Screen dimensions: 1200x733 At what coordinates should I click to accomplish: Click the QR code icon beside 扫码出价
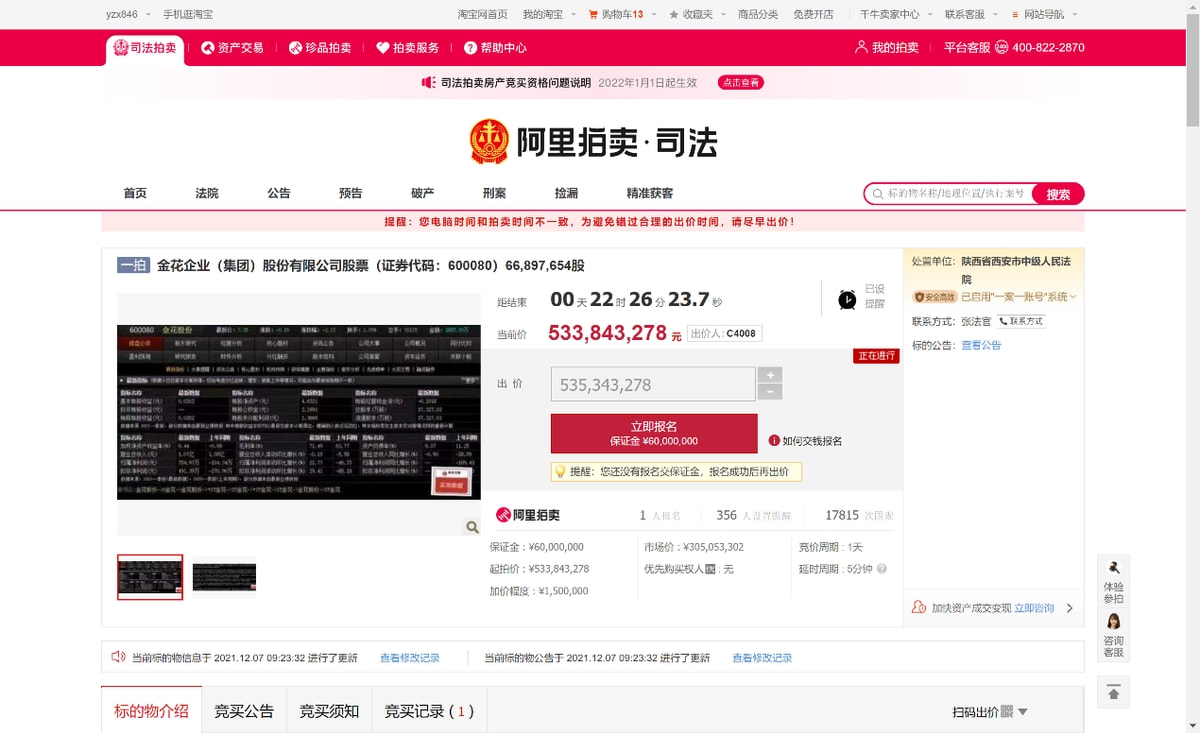point(1007,712)
